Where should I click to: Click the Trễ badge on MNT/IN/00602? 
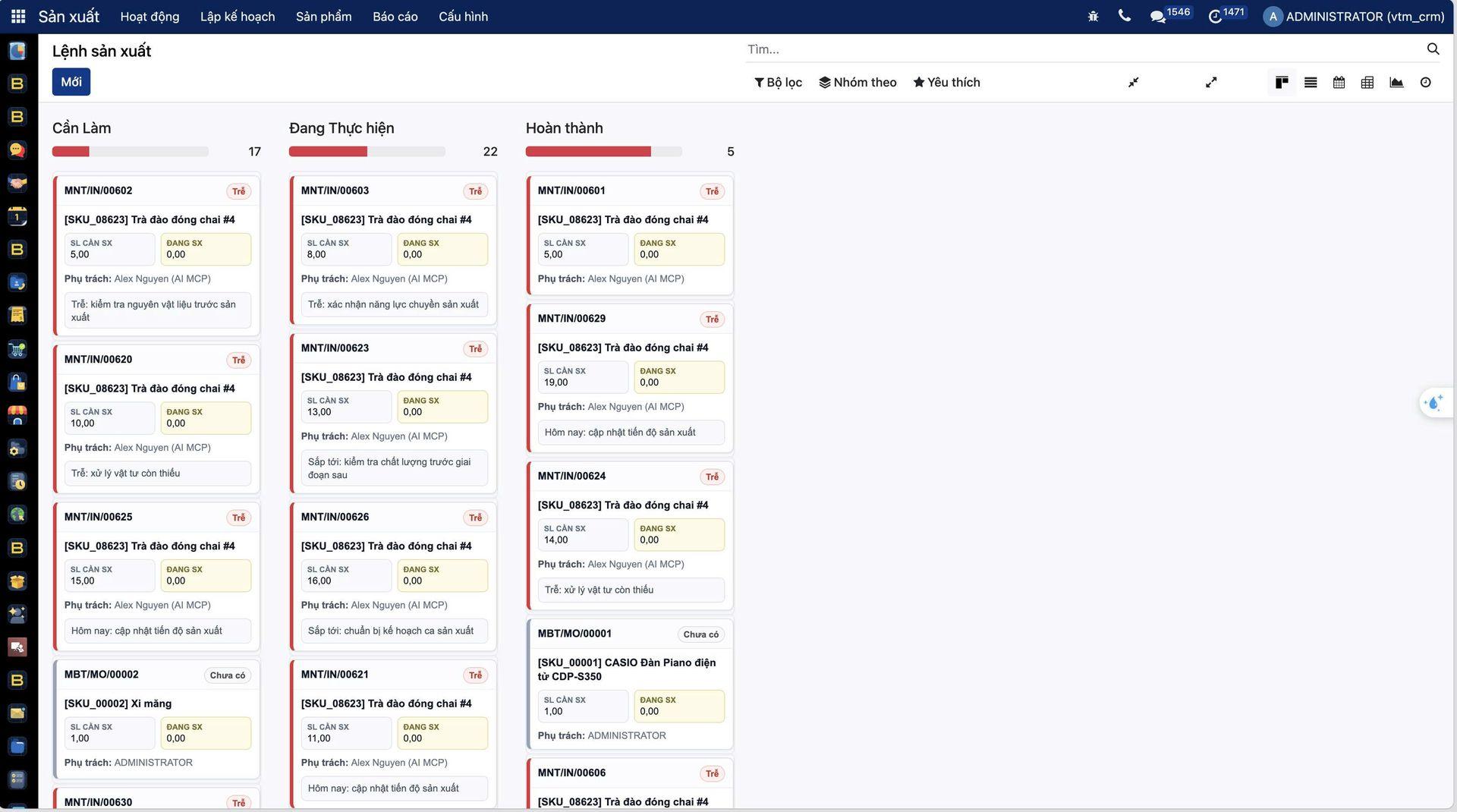(239, 191)
